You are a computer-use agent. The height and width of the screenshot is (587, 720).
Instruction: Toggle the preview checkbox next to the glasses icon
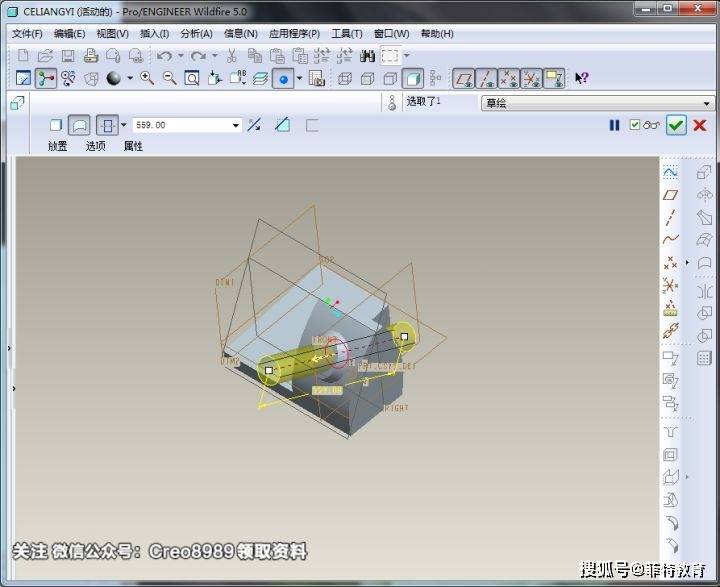pos(635,124)
